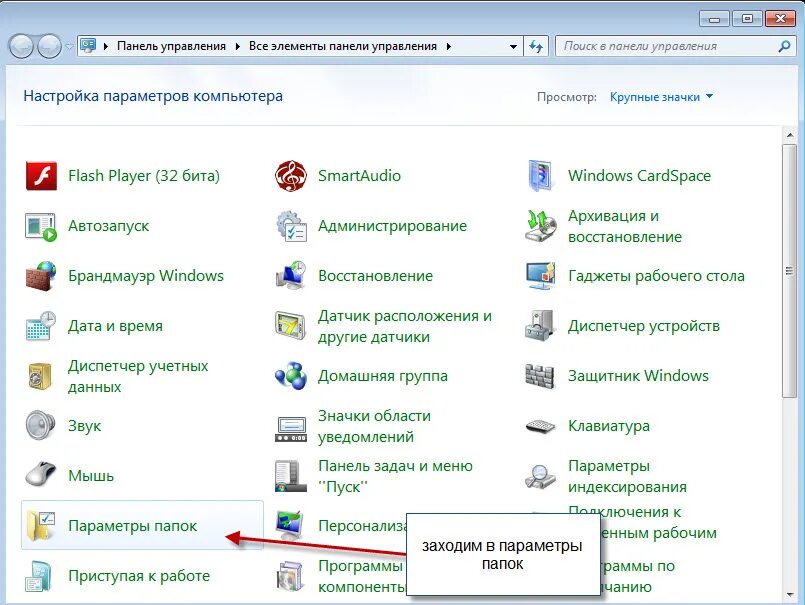This screenshot has width=805, height=605.
Task: Click the search magnifier icon
Action: point(784,46)
